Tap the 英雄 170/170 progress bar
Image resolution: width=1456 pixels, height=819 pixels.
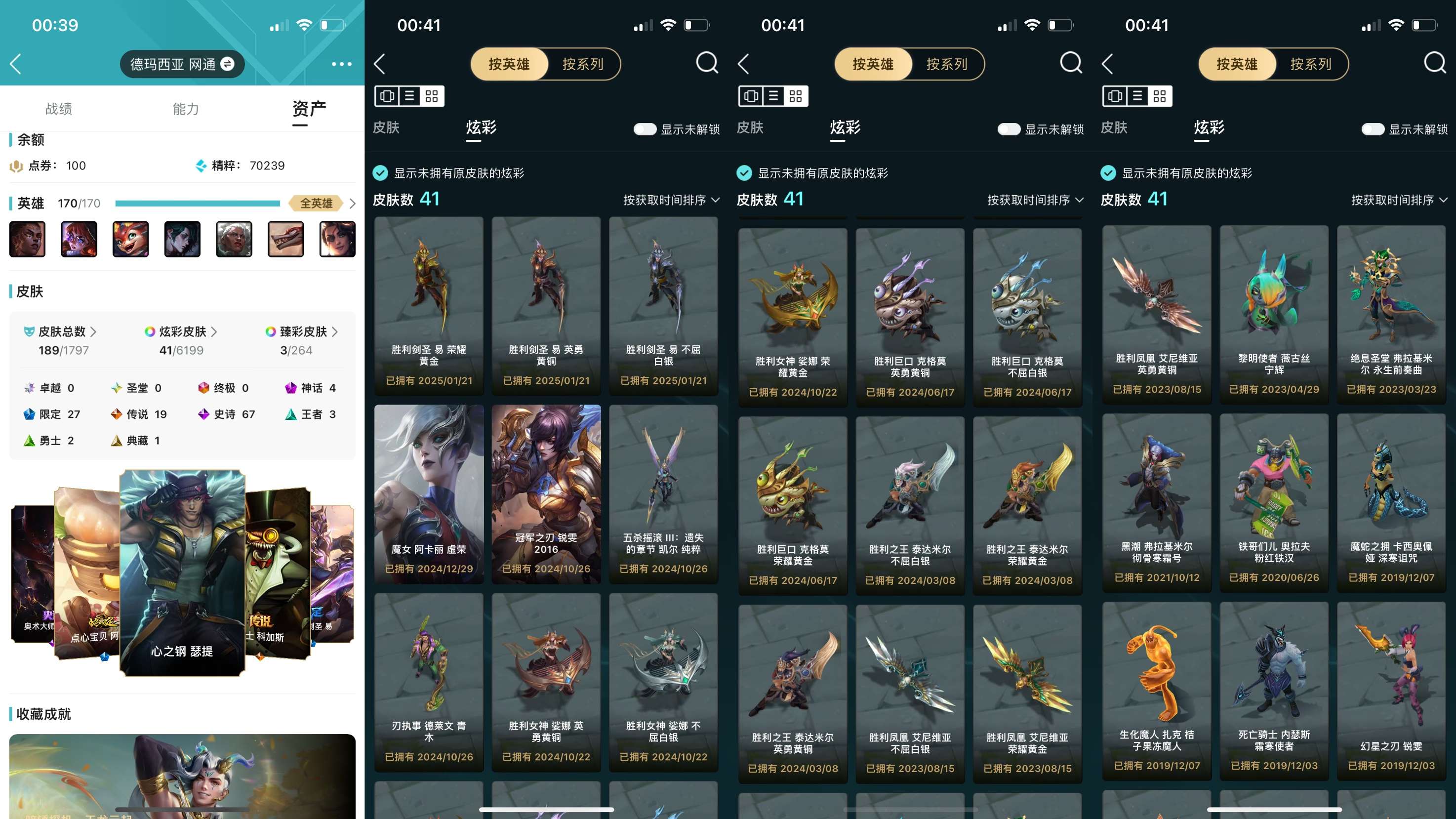click(198, 204)
